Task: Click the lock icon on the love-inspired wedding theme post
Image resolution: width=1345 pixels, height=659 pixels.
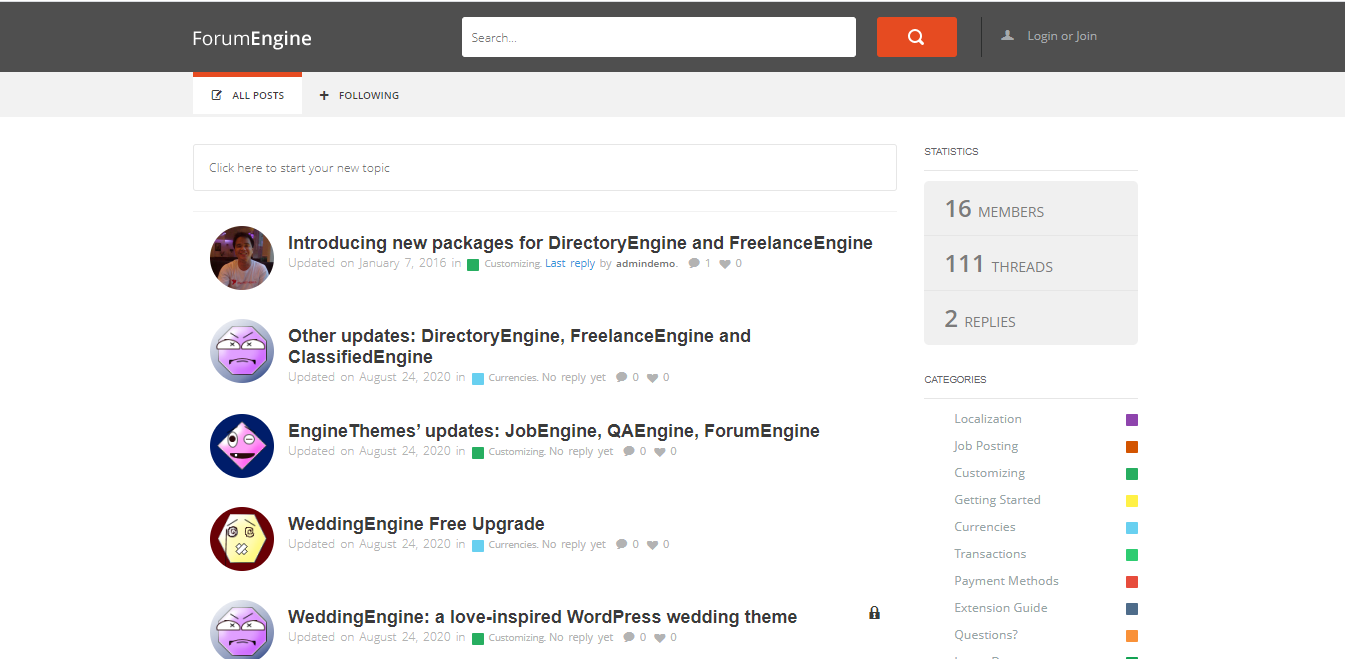Action: (x=874, y=612)
